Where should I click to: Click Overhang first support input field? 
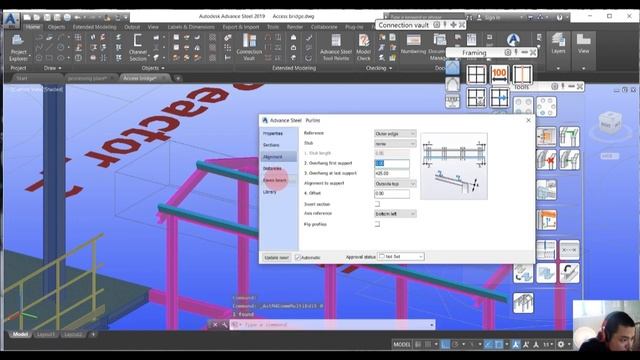coord(392,163)
